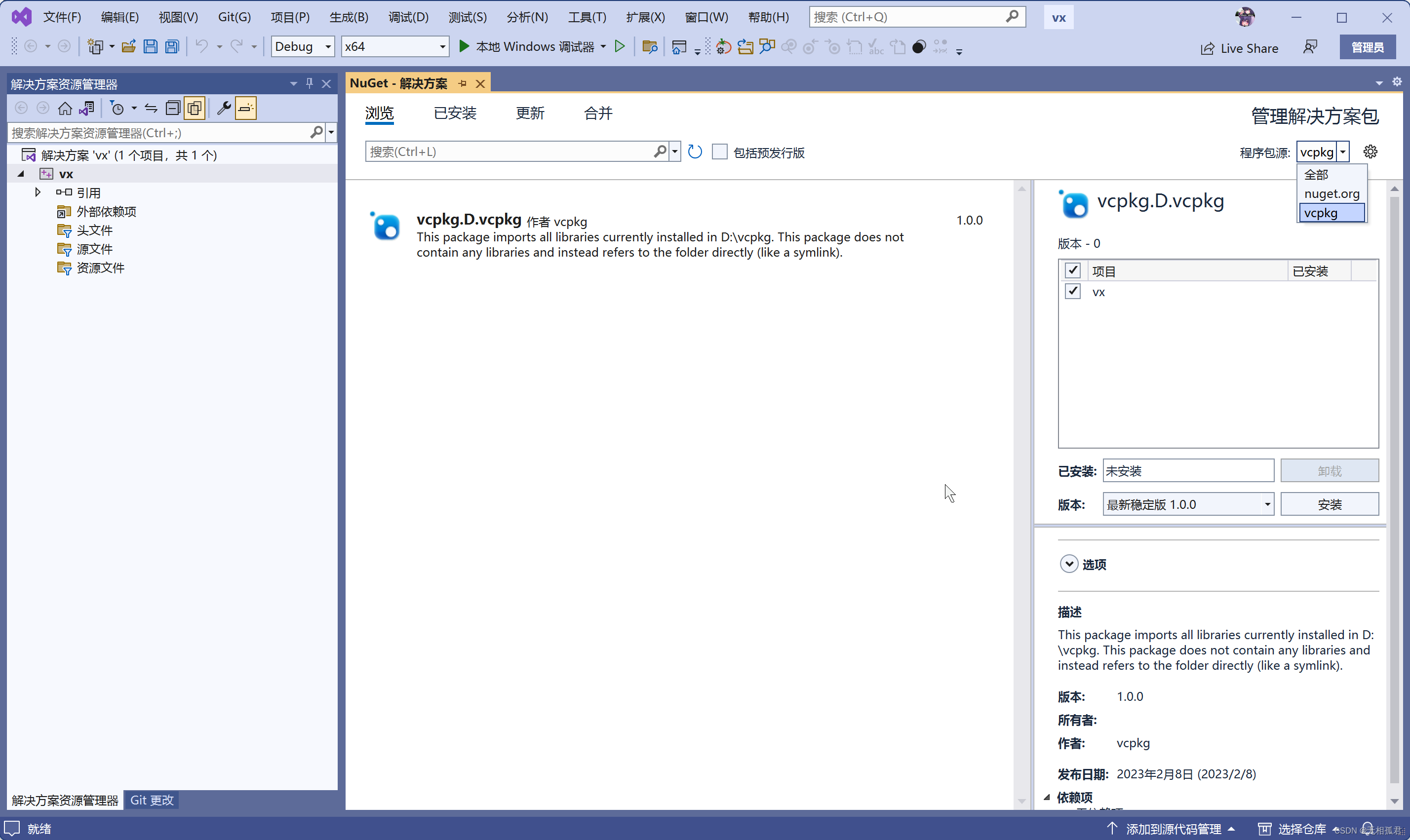Viewport: 1410px width, 840px height.
Task: Click the Live Share icon
Action: [x=1208, y=49]
